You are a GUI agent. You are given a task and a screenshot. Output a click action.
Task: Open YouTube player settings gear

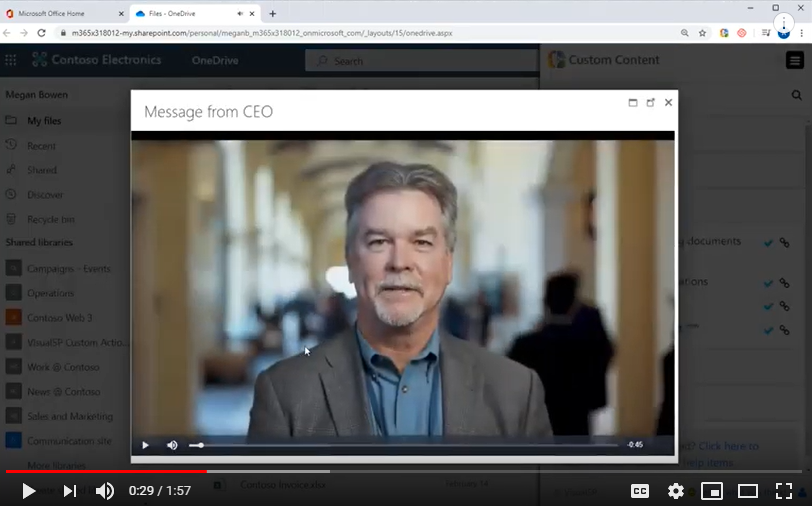(x=675, y=490)
